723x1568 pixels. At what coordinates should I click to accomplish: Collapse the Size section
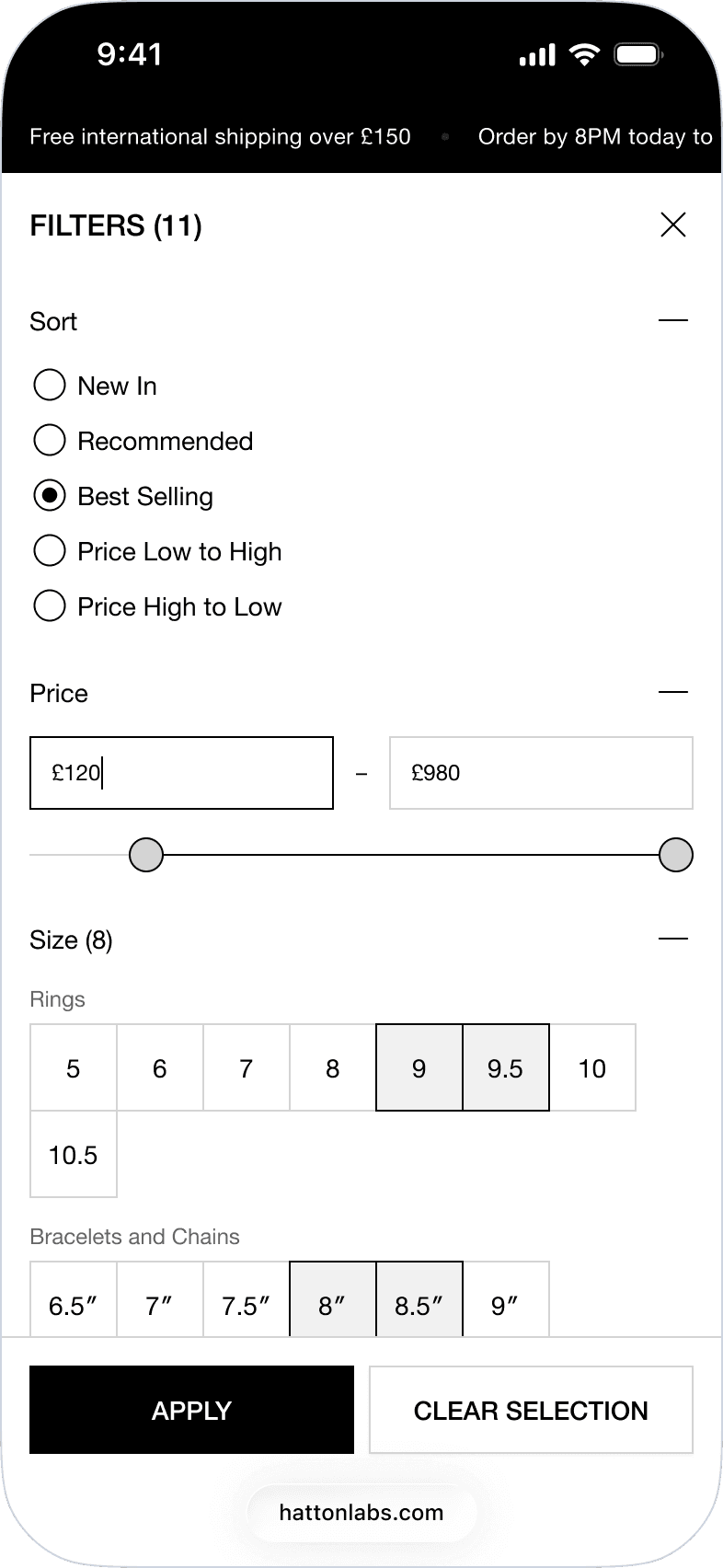coord(673,939)
